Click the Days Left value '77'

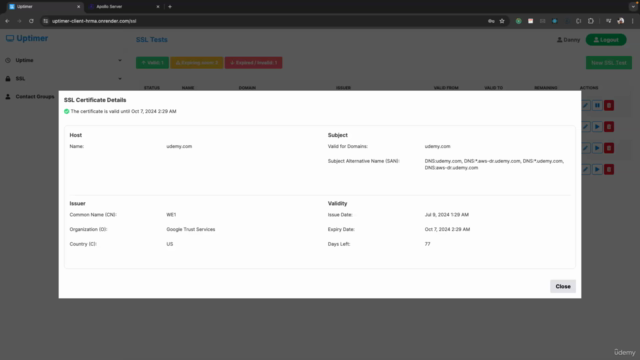point(427,244)
